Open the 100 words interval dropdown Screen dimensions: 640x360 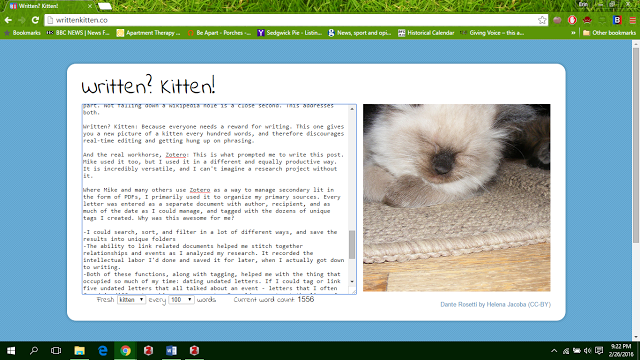(x=181, y=300)
